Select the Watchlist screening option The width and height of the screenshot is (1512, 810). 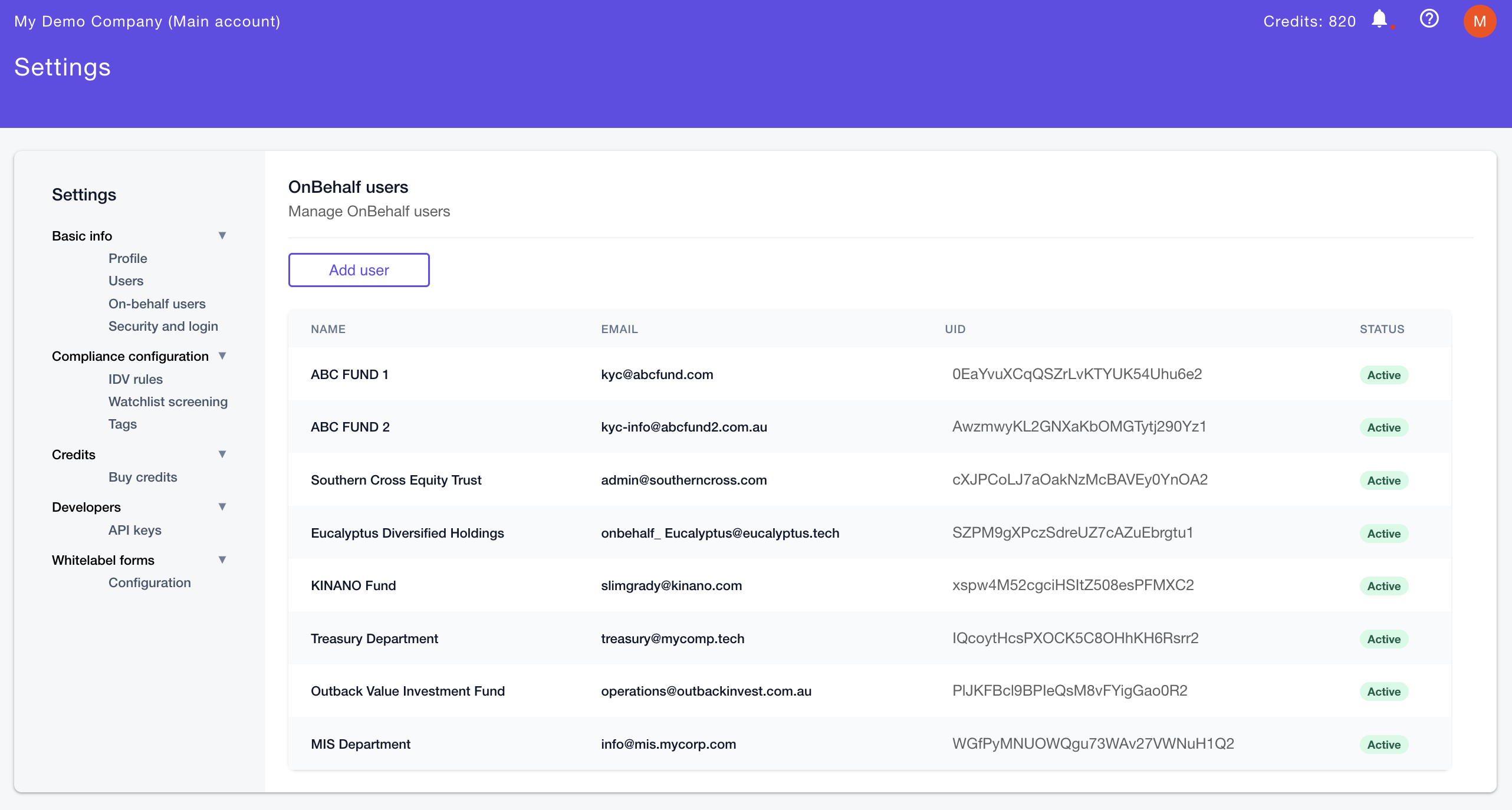tap(168, 401)
